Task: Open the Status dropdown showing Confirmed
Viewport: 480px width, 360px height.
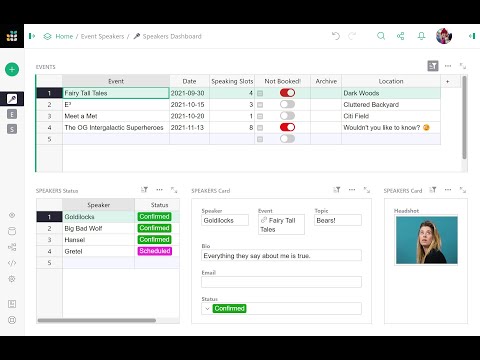Action: click(x=281, y=308)
